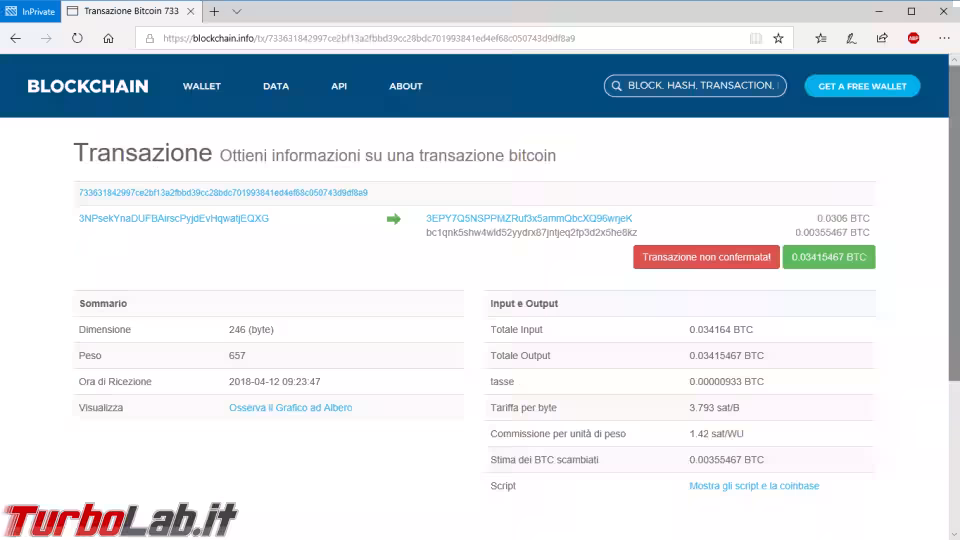Click the Sommario section header

[103, 303]
